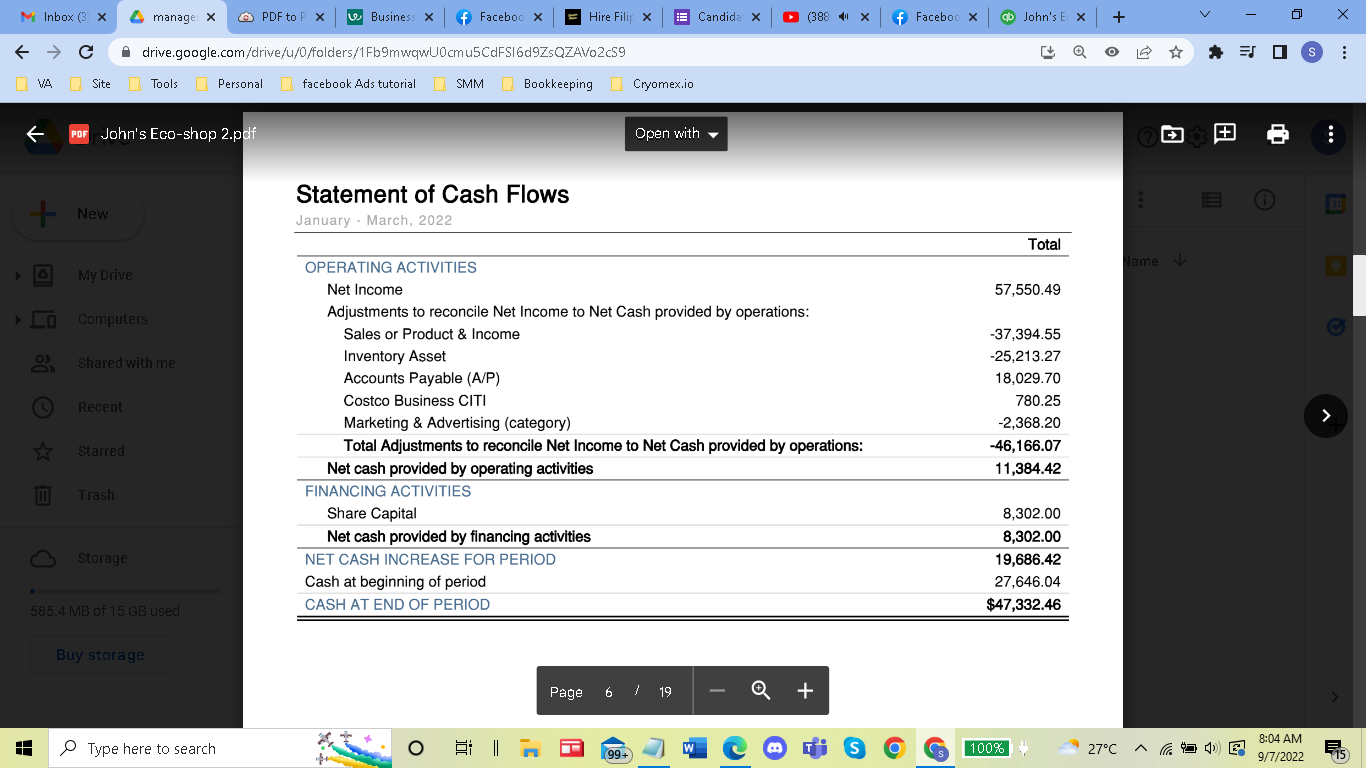Image resolution: width=1366 pixels, height=768 pixels.
Task: Click the Net Income value 57,550.49
Action: click(x=1027, y=290)
